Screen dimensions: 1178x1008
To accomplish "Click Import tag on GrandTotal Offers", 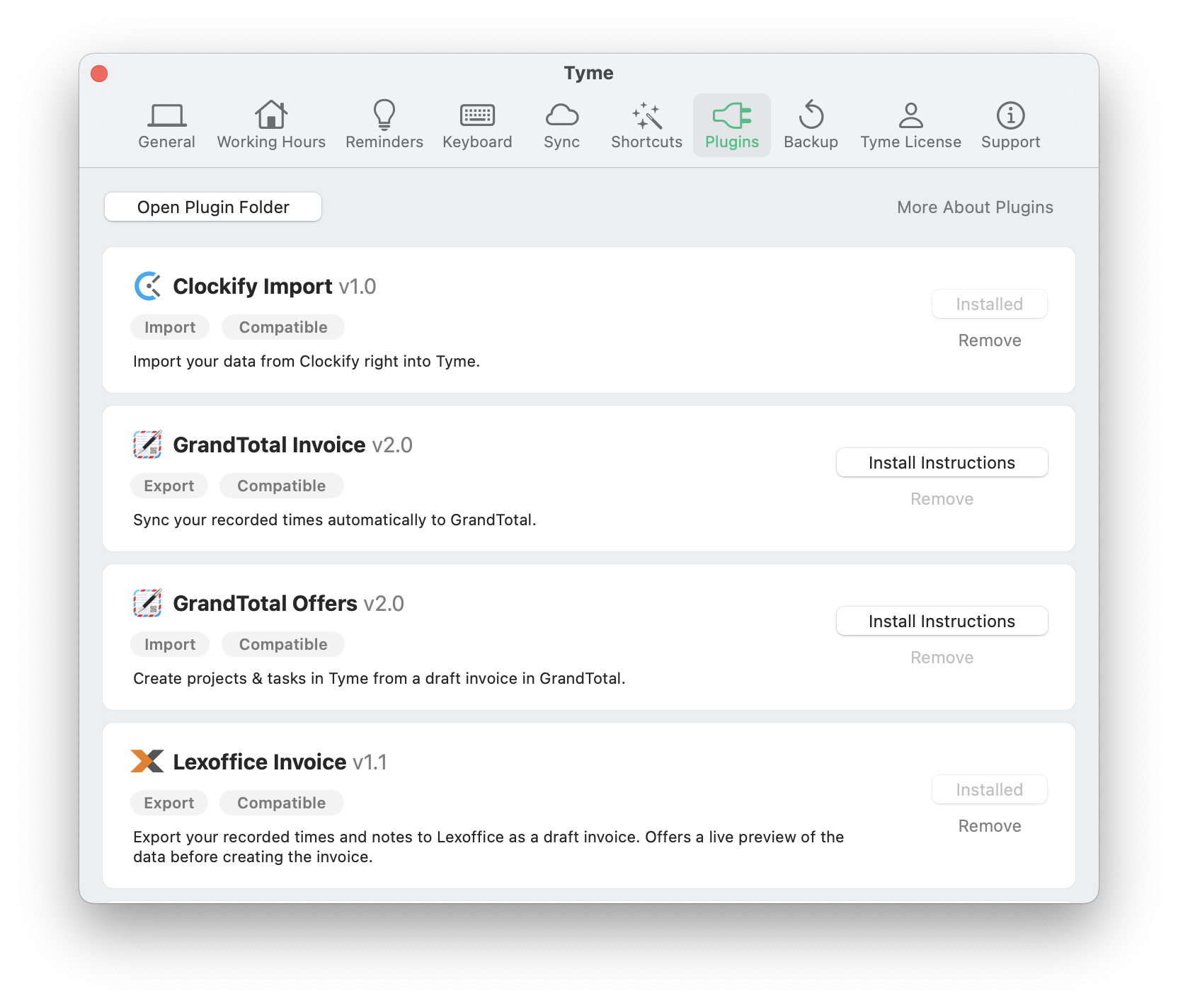I will (170, 644).
